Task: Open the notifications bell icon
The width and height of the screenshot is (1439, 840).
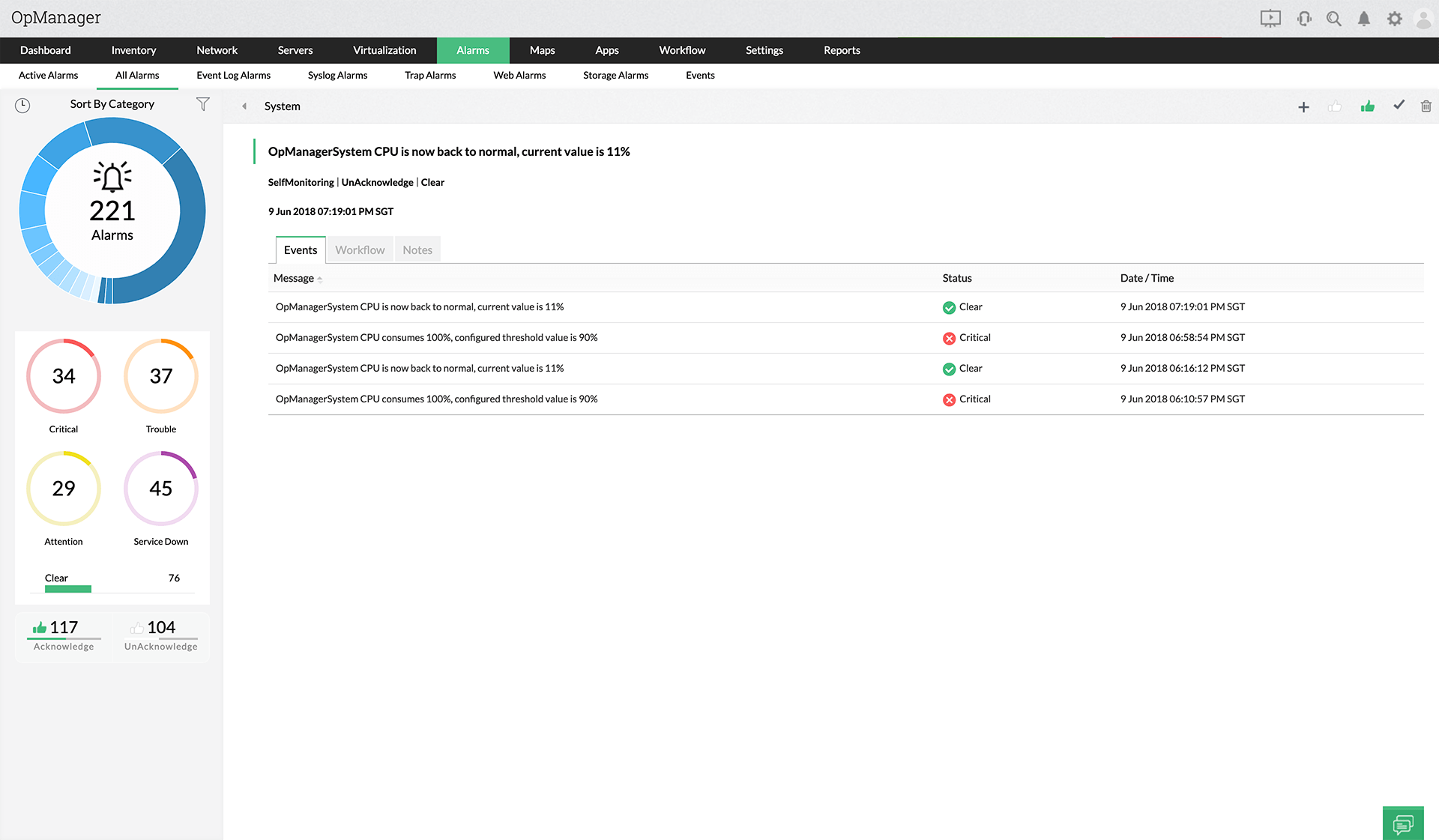Action: [1364, 19]
